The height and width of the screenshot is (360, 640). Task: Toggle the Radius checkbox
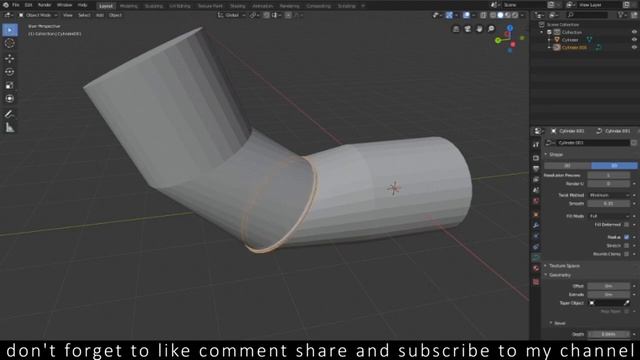pos(627,237)
